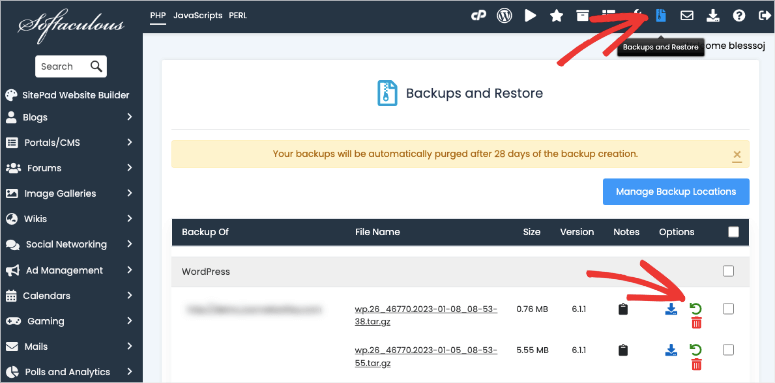
Task: Expand the Image Galleries chevron
Action: pyautogui.click(x=129, y=193)
